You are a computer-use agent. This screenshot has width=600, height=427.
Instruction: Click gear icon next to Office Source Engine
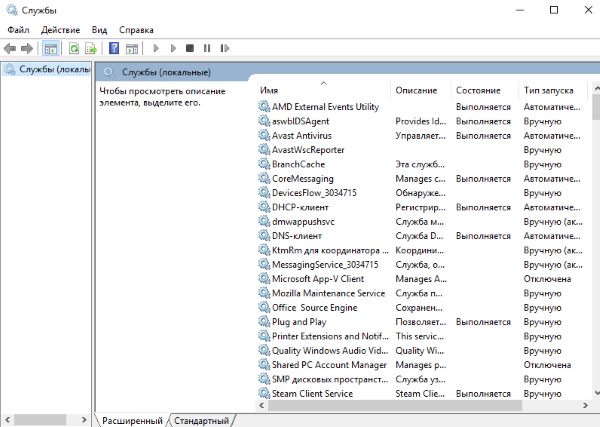coord(264,307)
